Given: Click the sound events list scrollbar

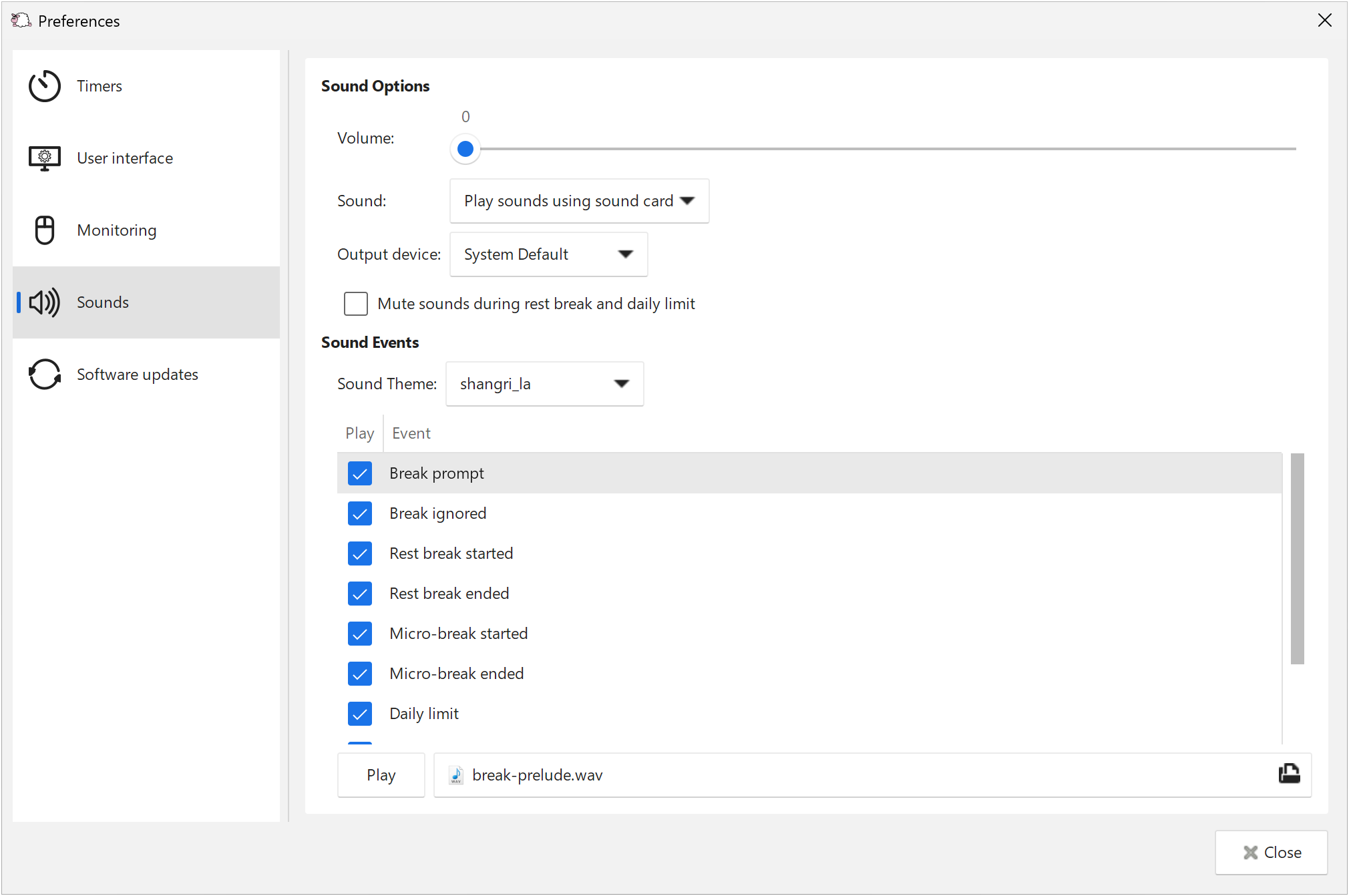Looking at the screenshot, I should tap(1297, 558).
